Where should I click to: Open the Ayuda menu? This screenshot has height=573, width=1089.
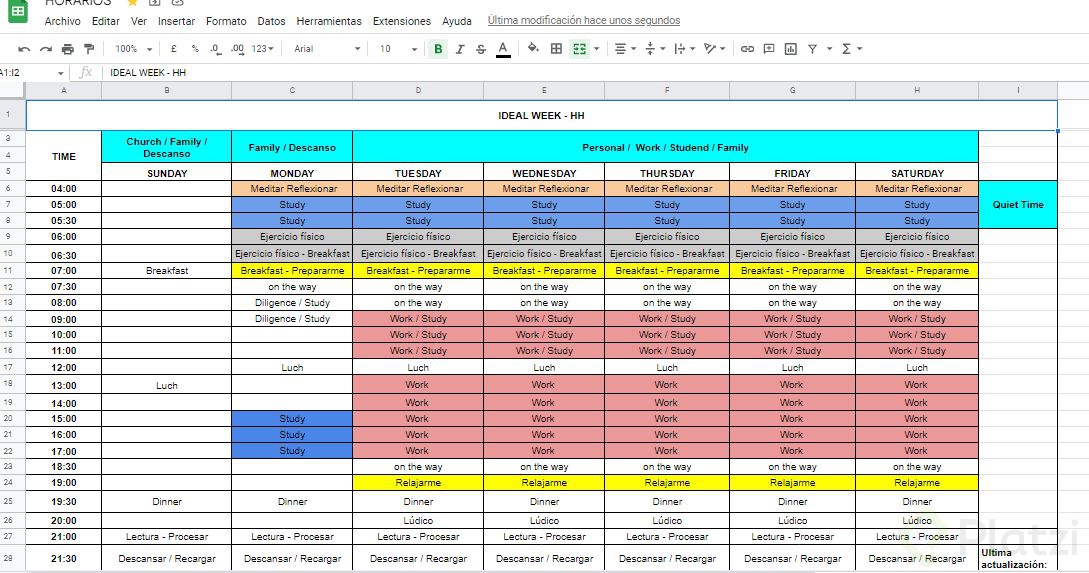pyautogui.click(x=457, y=21)
